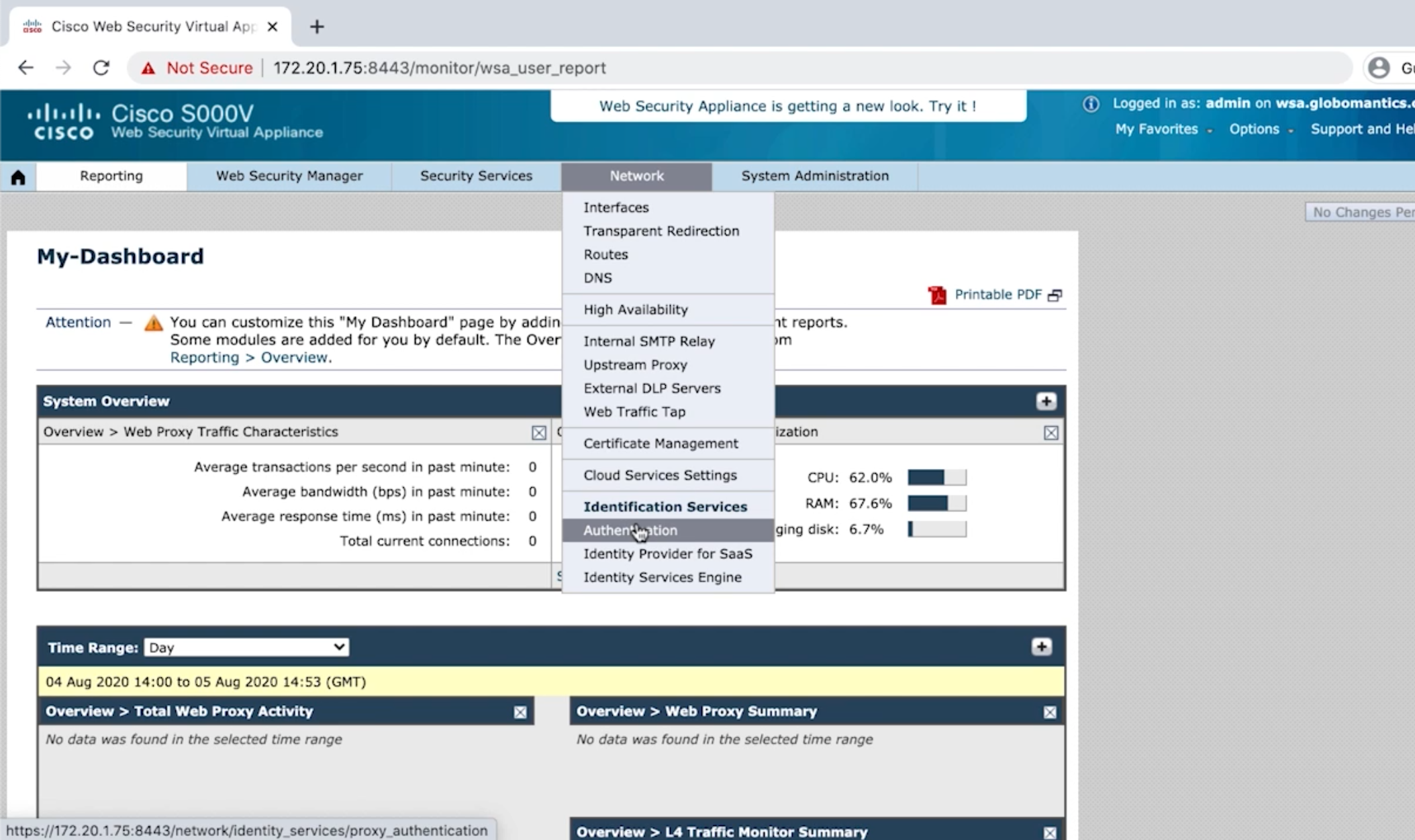Click the Printable PDF link
Screen dimensions: 1415x840
pos(998,295)
